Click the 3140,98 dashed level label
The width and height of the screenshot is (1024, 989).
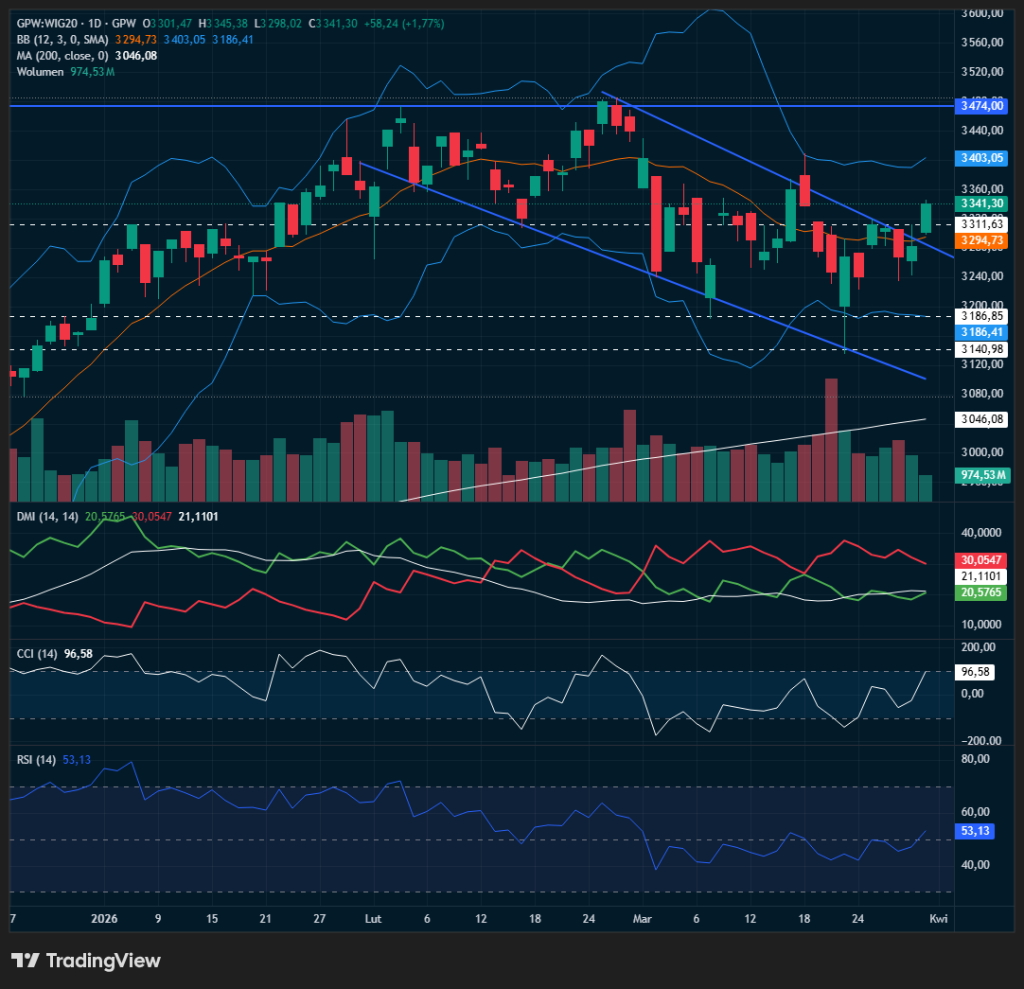point(981,349)
